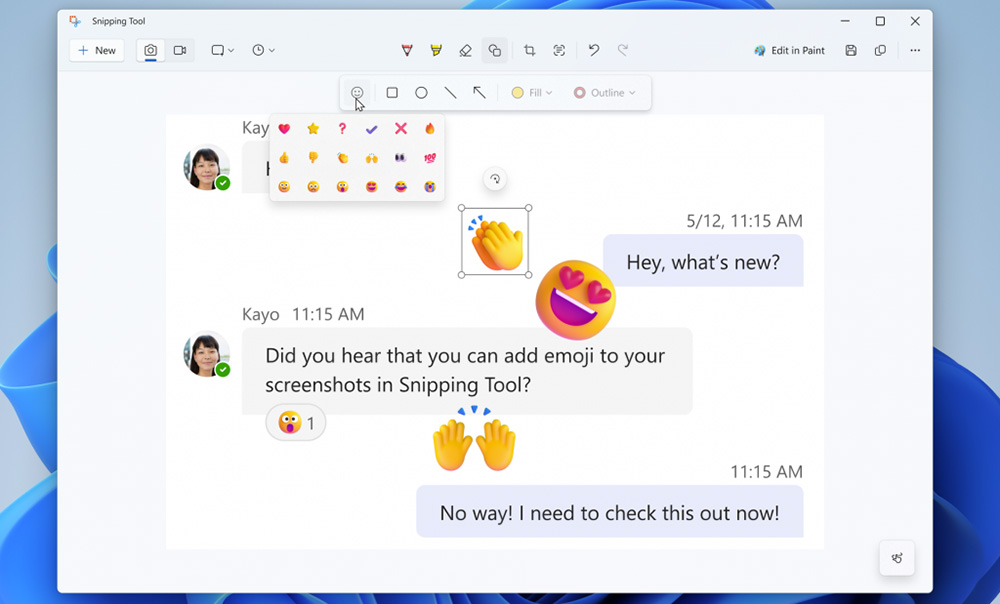The width and height of the screenshot is (1000, 604).
Task: Insert the surprised open-mouth emoji from picker
Action: tap(342, 186)
